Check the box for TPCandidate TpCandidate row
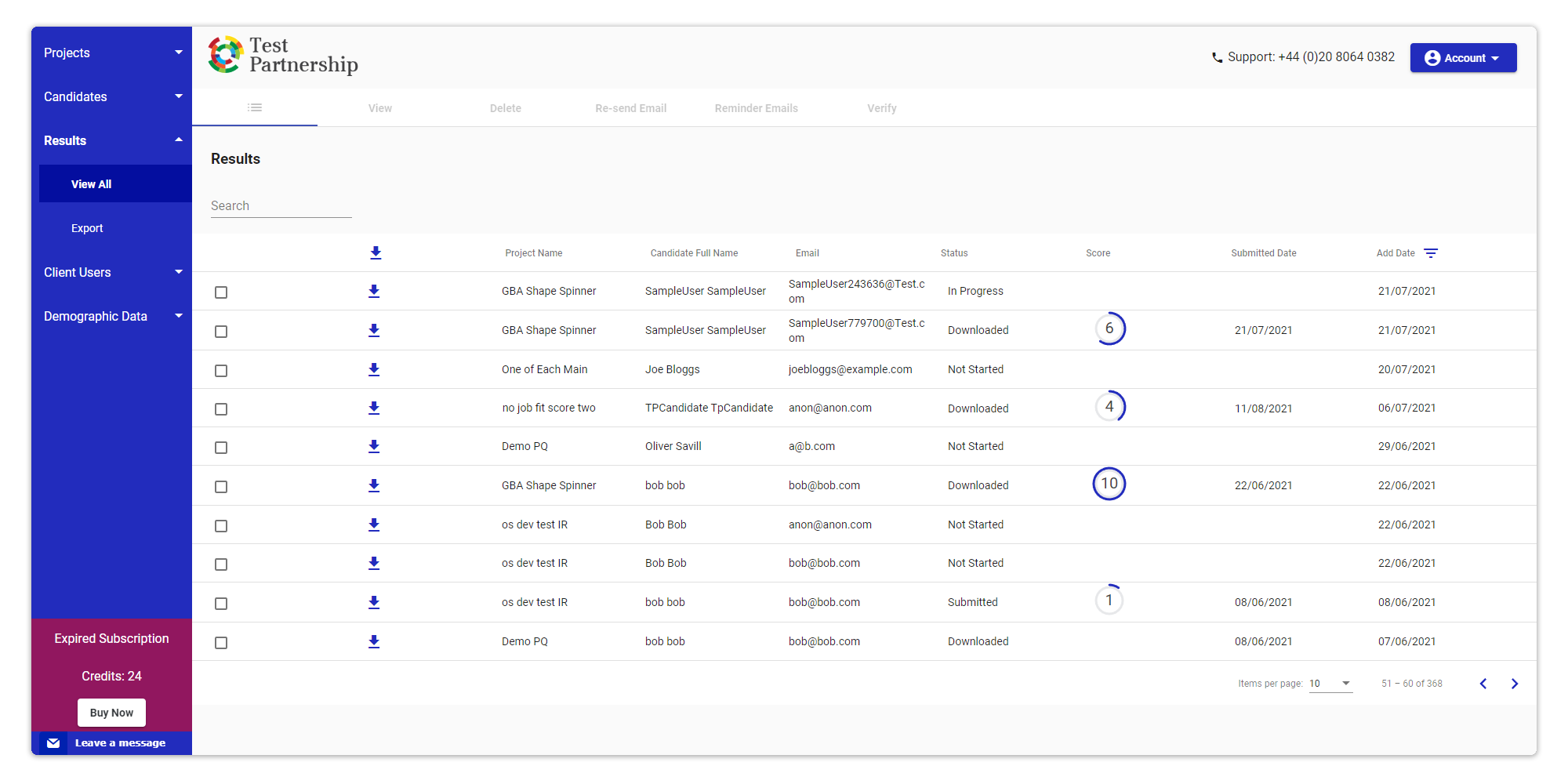This screenshot has width=1568, height=784. (x=221, y=409)
